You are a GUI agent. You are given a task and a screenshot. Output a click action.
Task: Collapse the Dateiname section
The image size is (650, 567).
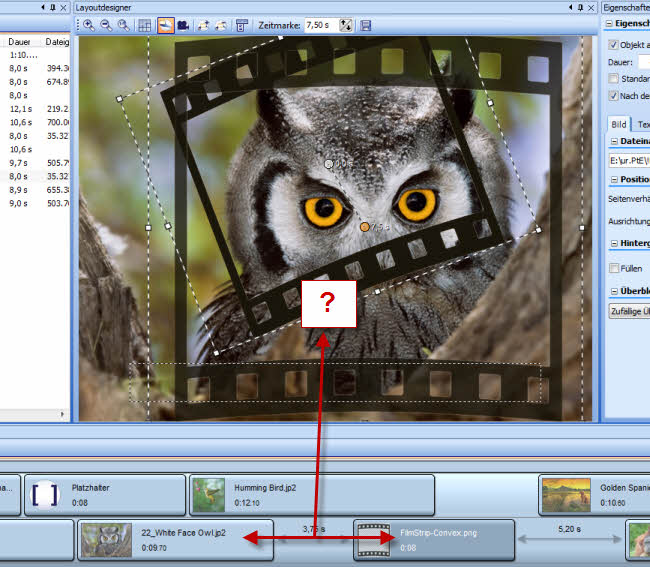coord(613,141)
